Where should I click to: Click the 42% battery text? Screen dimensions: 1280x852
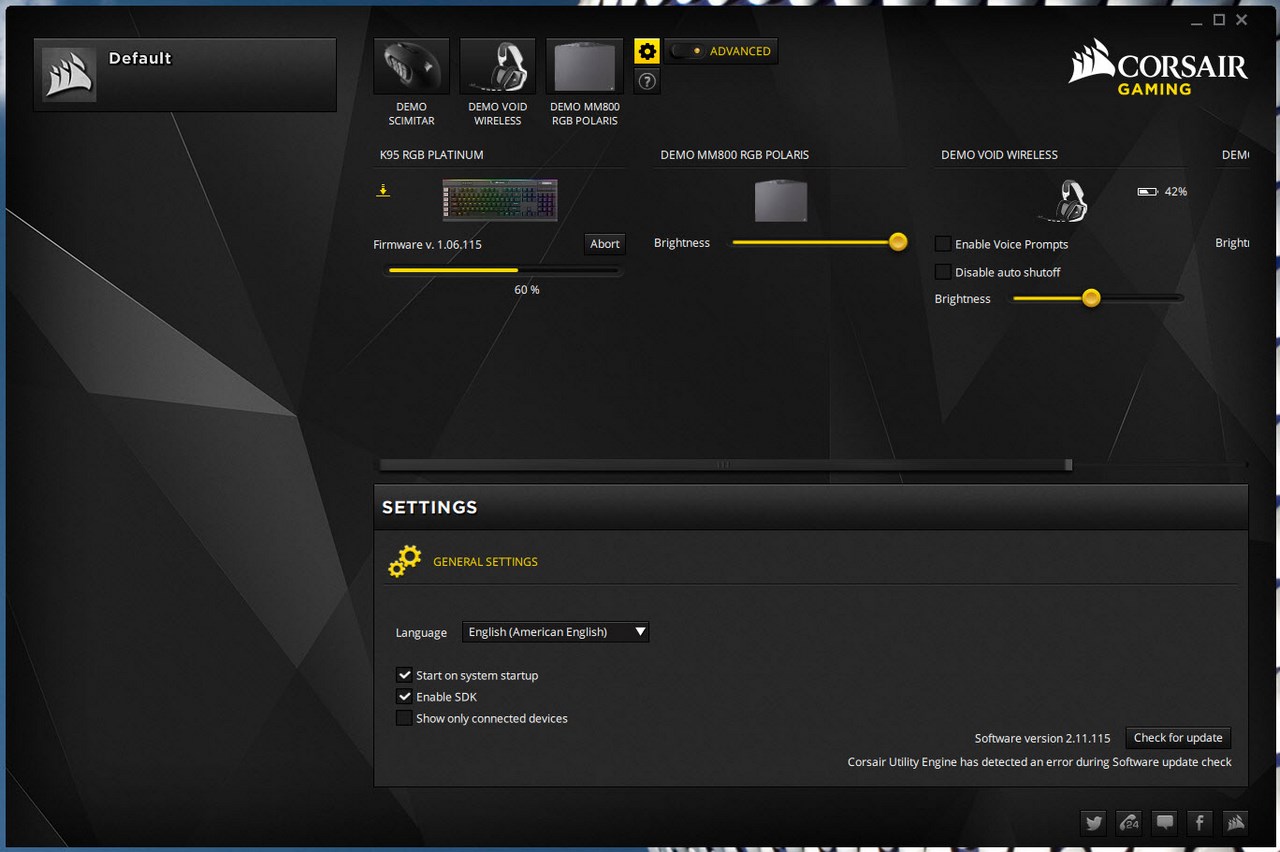pos(1176,191)
